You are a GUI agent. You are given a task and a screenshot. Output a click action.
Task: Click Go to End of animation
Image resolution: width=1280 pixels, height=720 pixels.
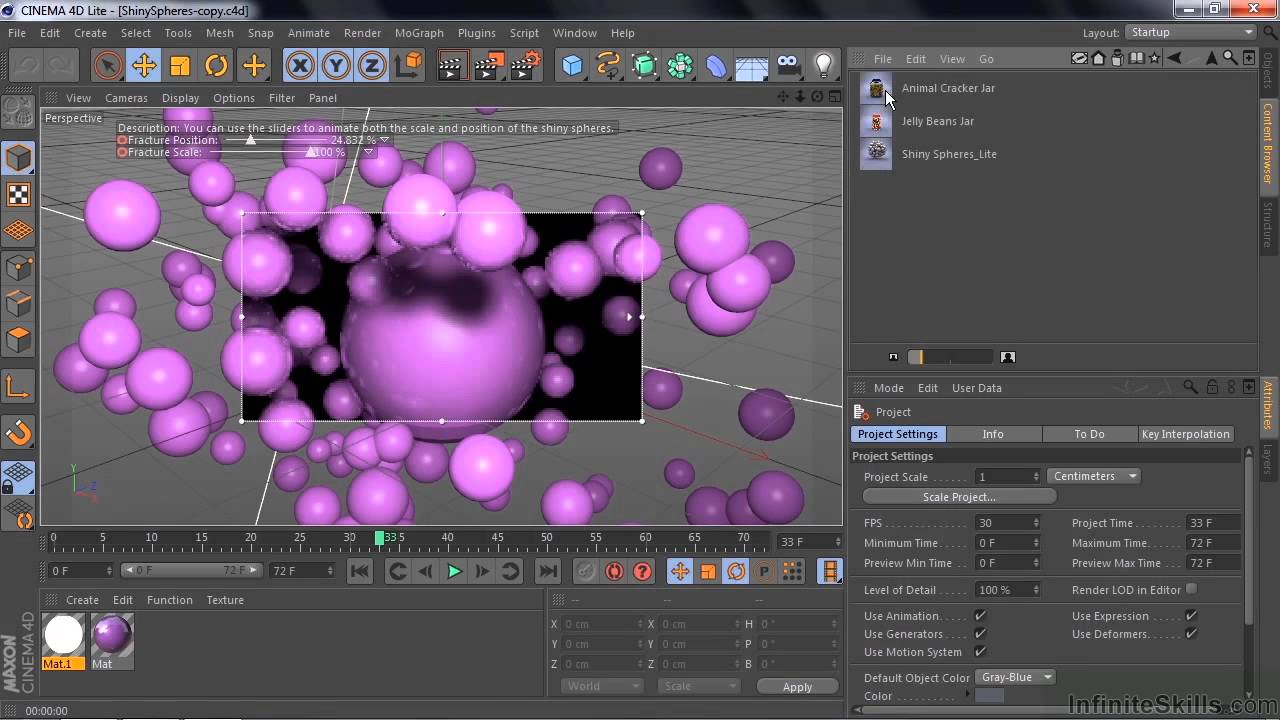click(548, 571)
